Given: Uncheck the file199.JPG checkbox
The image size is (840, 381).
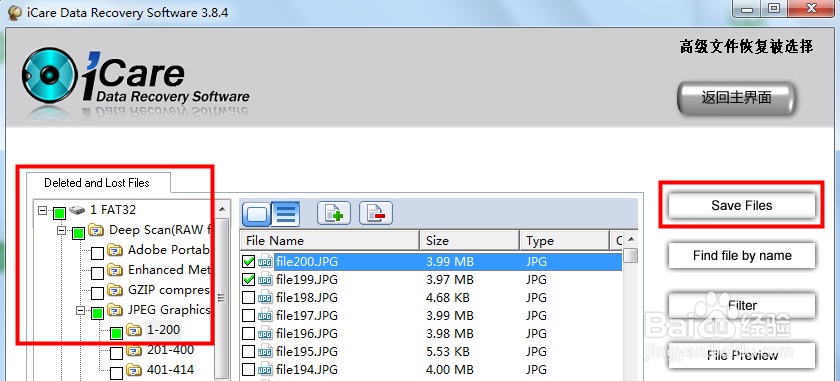Looking at the screenshot, I should point(249,280).
